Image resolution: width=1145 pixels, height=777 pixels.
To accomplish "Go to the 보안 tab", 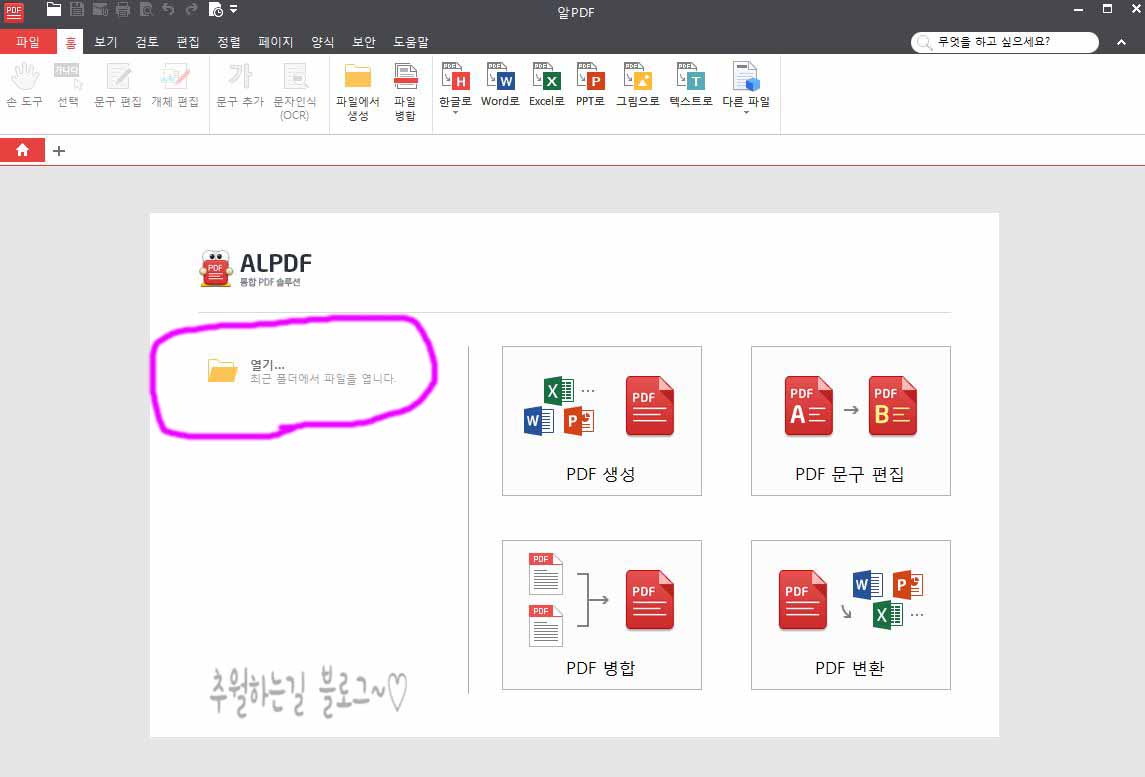I will 364,42.
